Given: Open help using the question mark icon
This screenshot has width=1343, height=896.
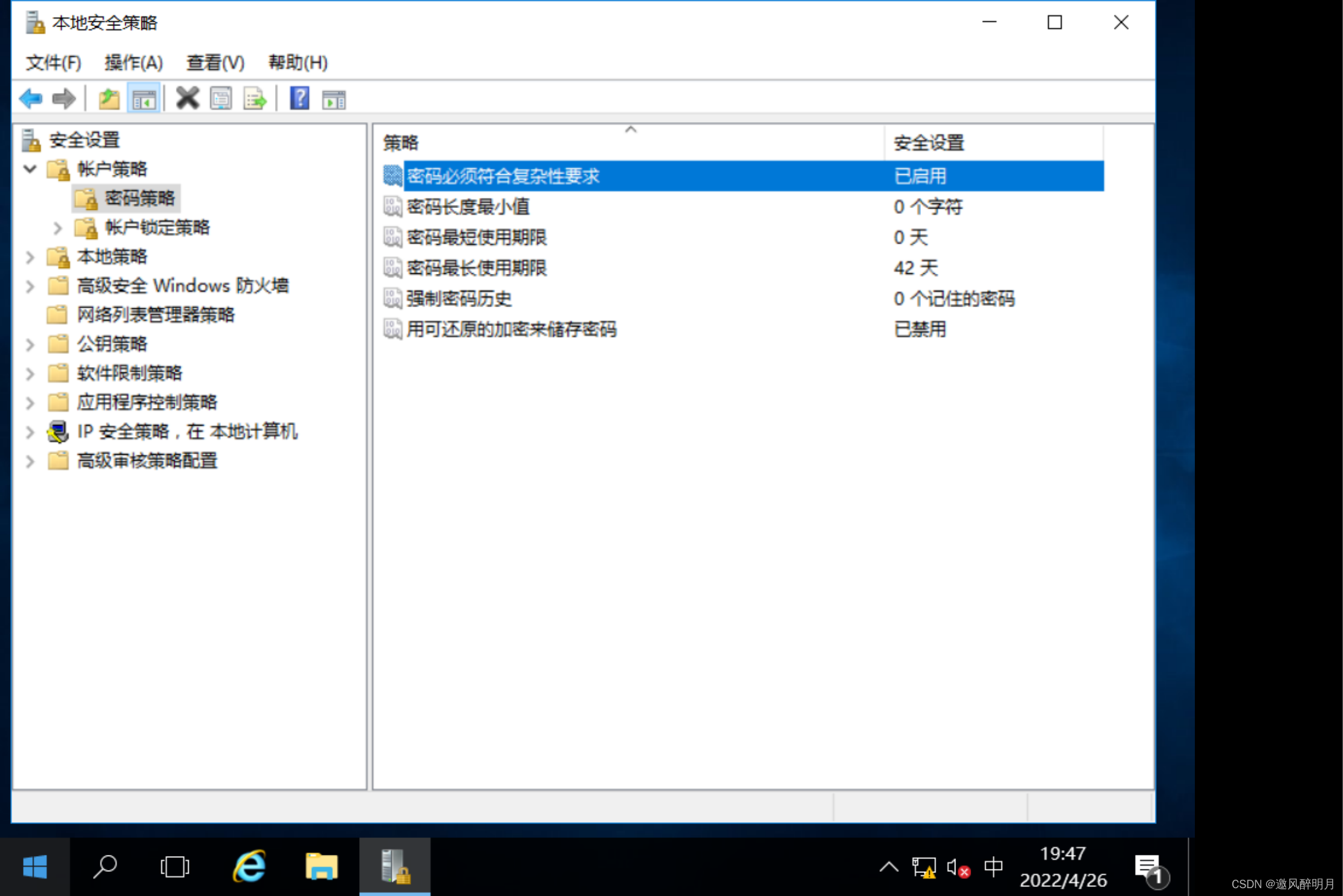Looking at the screenshot, I should [299, 98].
